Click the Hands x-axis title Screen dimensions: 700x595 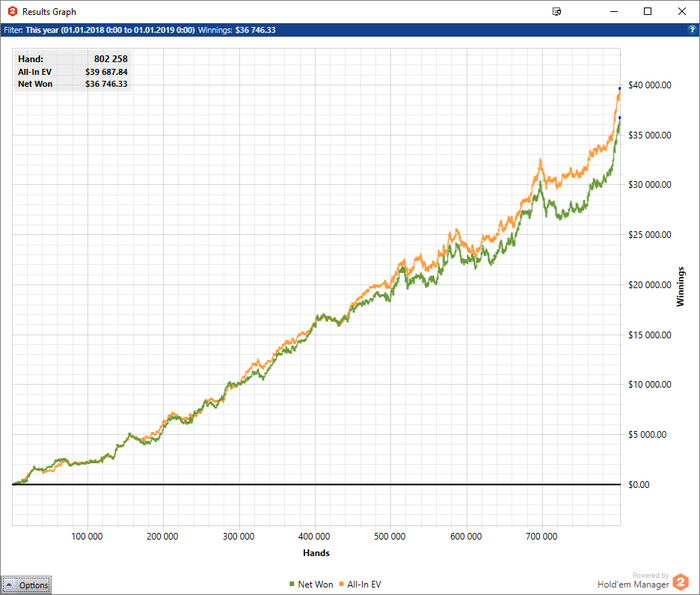pos(316,553)
